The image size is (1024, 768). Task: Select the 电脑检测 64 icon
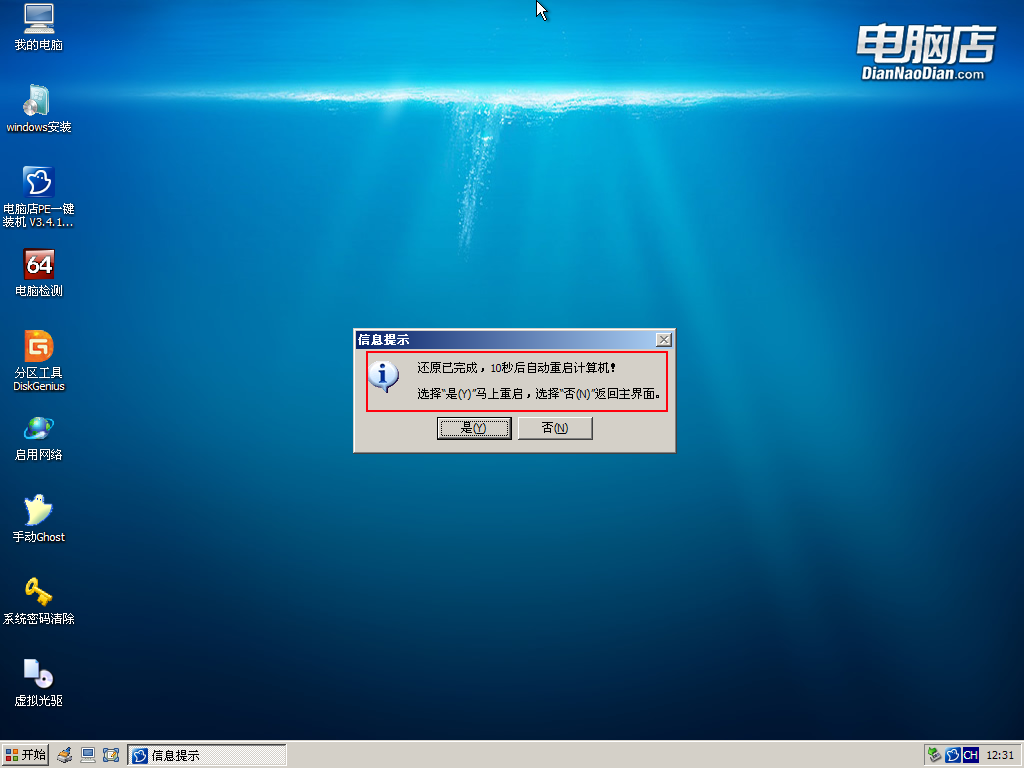[x=38, y=265]
